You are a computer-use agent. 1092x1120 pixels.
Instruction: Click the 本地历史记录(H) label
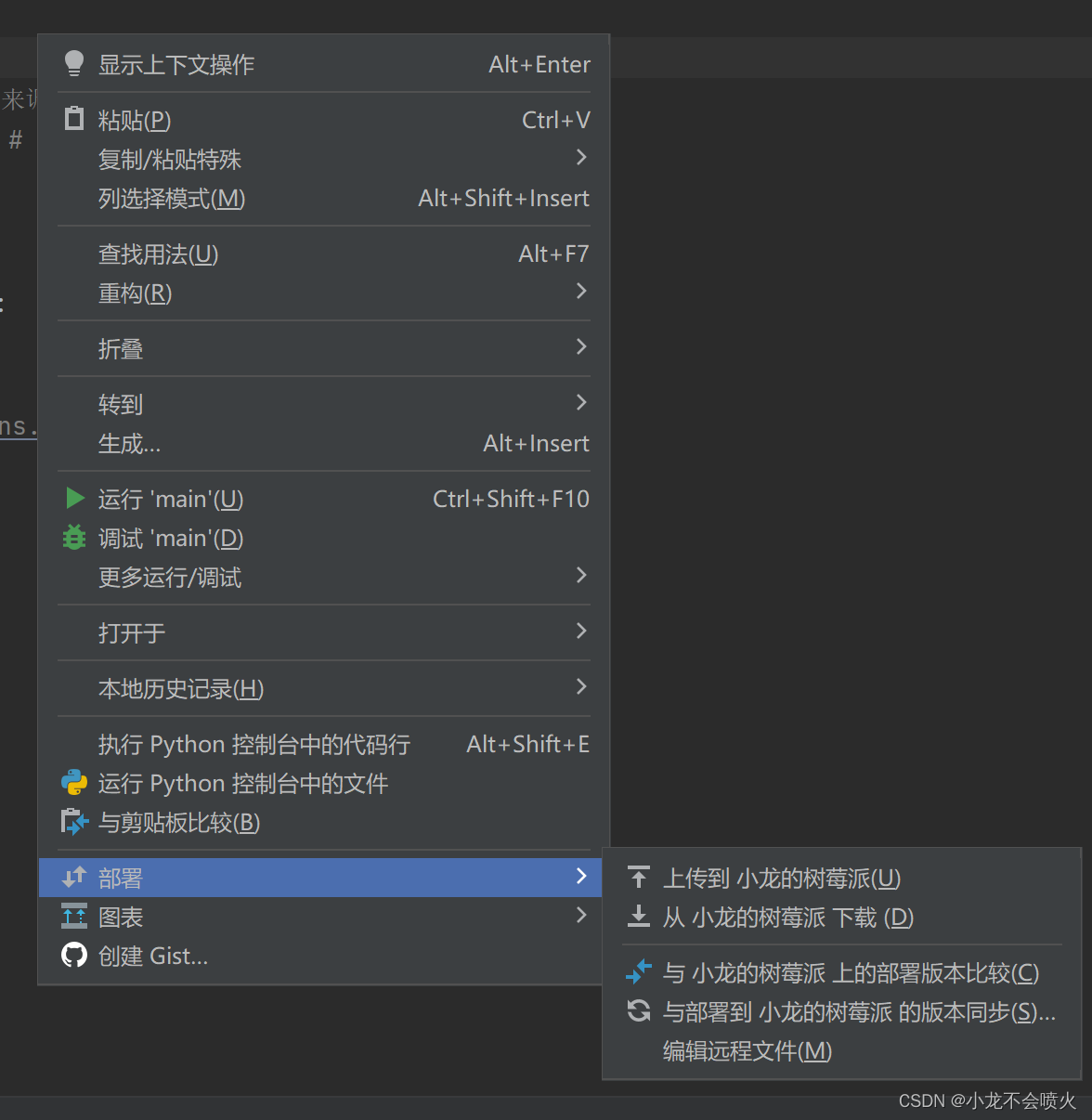coord(181,688)
